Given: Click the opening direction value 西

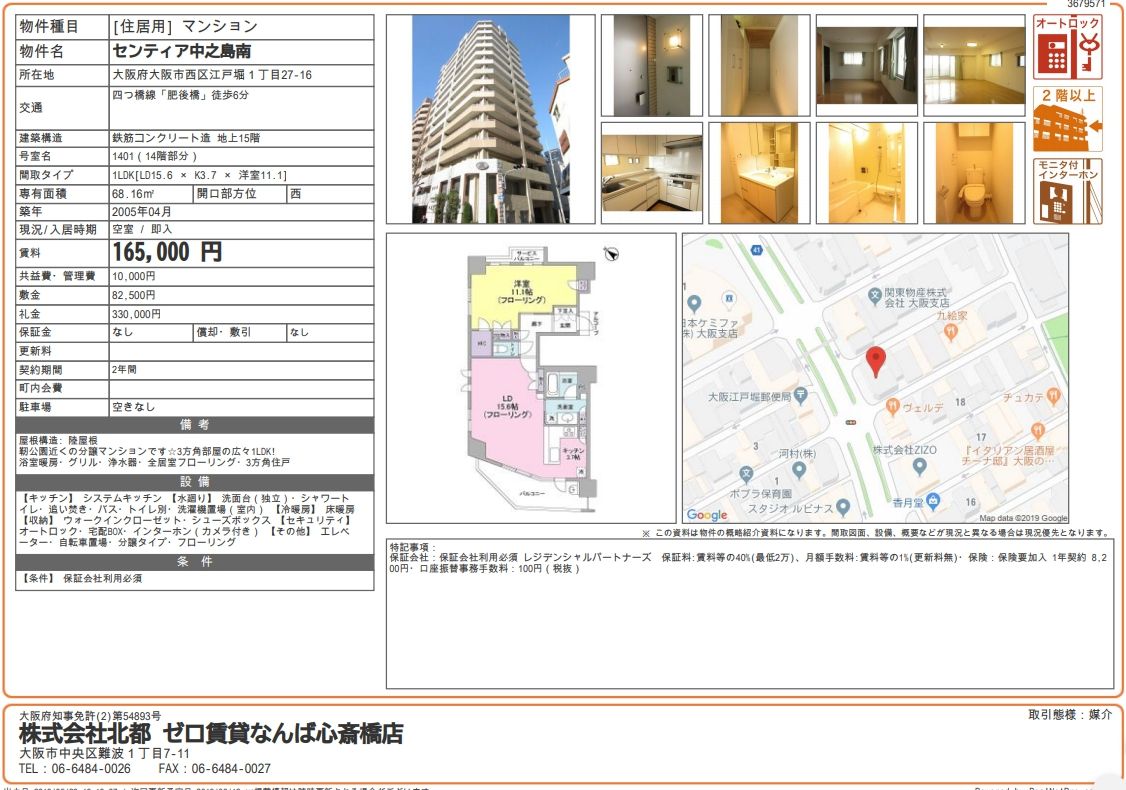Looking at the screenshot, I should coord(296,193).
